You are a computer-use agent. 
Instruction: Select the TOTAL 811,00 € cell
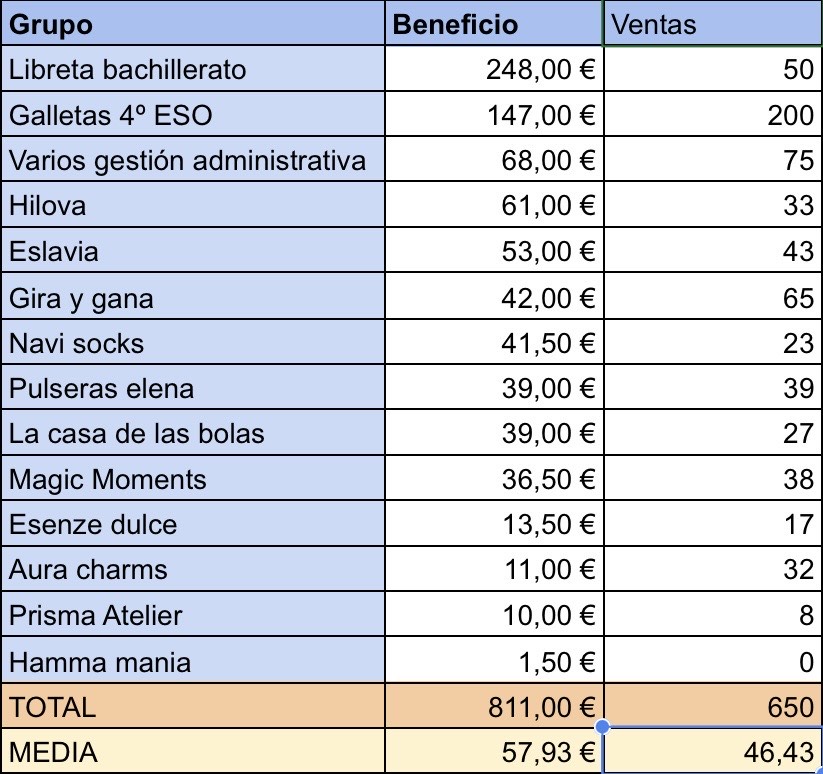point(495,707)
